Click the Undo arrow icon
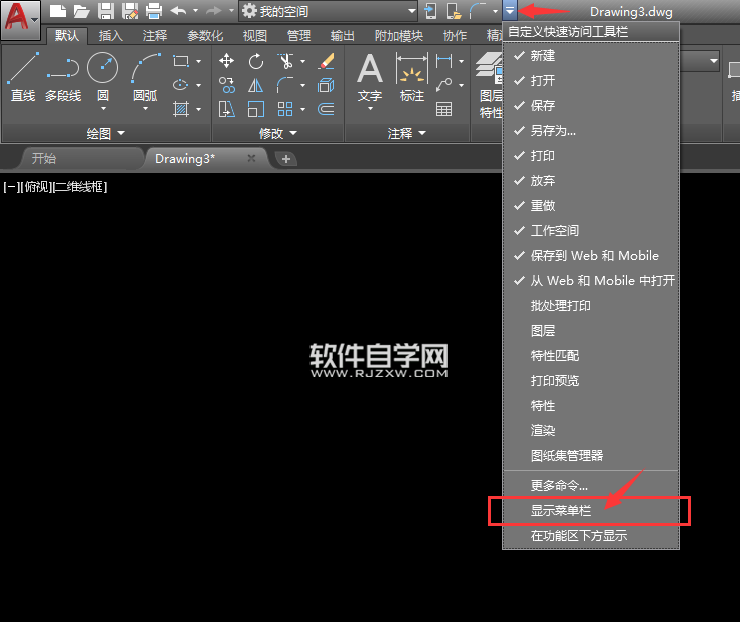 coord(178,10)
